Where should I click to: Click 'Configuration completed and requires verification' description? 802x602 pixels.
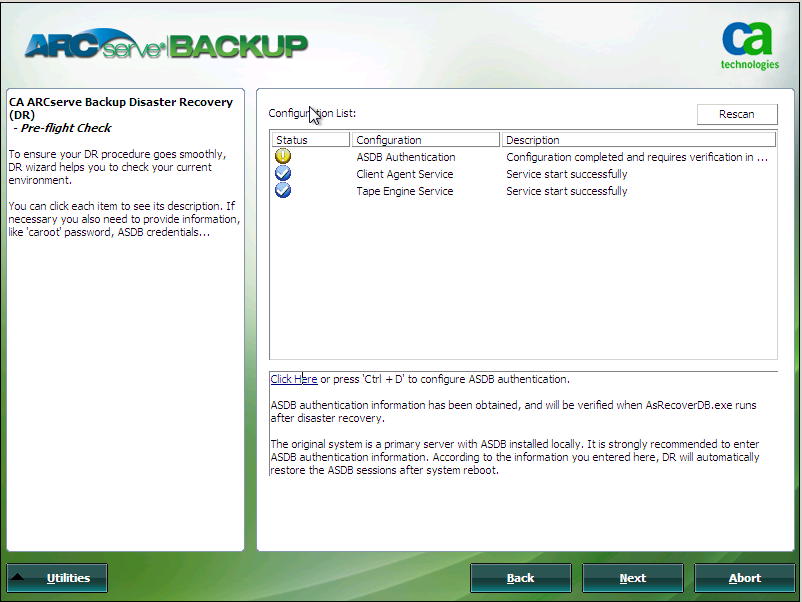(637, 157)
